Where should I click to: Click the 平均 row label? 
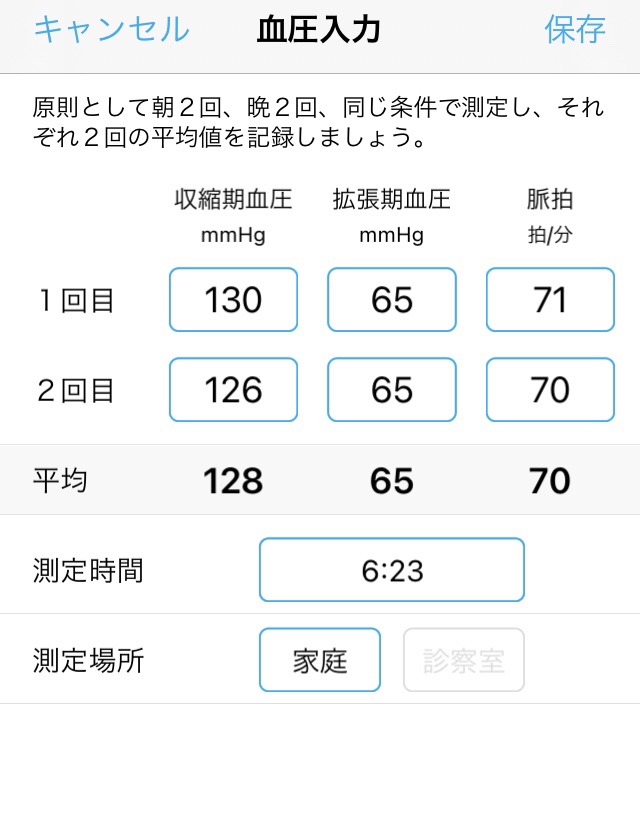point(60,481)
